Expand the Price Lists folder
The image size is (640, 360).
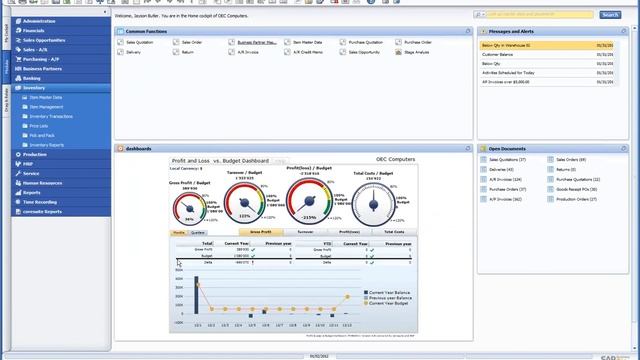(38, 126)
